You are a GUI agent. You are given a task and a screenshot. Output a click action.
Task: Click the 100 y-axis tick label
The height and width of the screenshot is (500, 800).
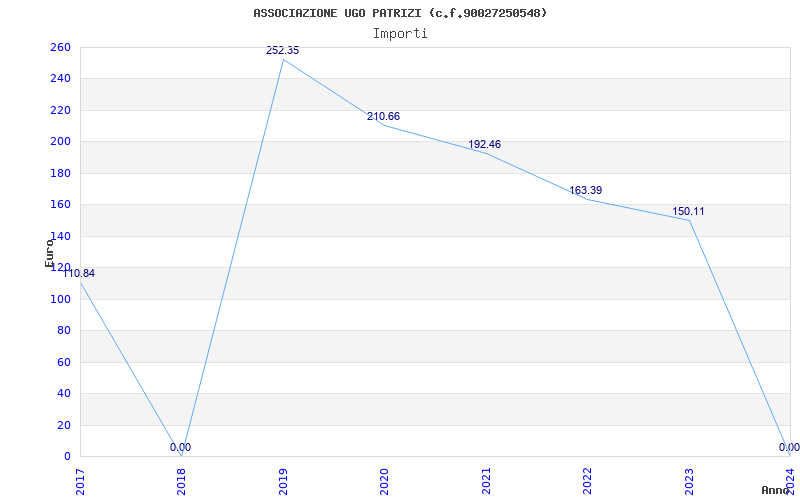[x=60, y=299]
